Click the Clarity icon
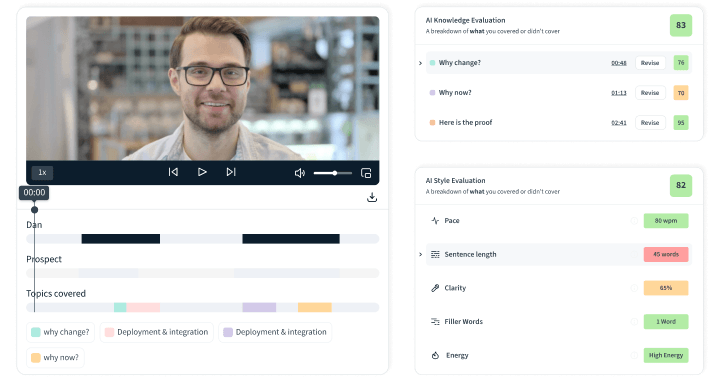Image resolution: width=713 pixels, height=382 pixels. (x=435, y=288)
